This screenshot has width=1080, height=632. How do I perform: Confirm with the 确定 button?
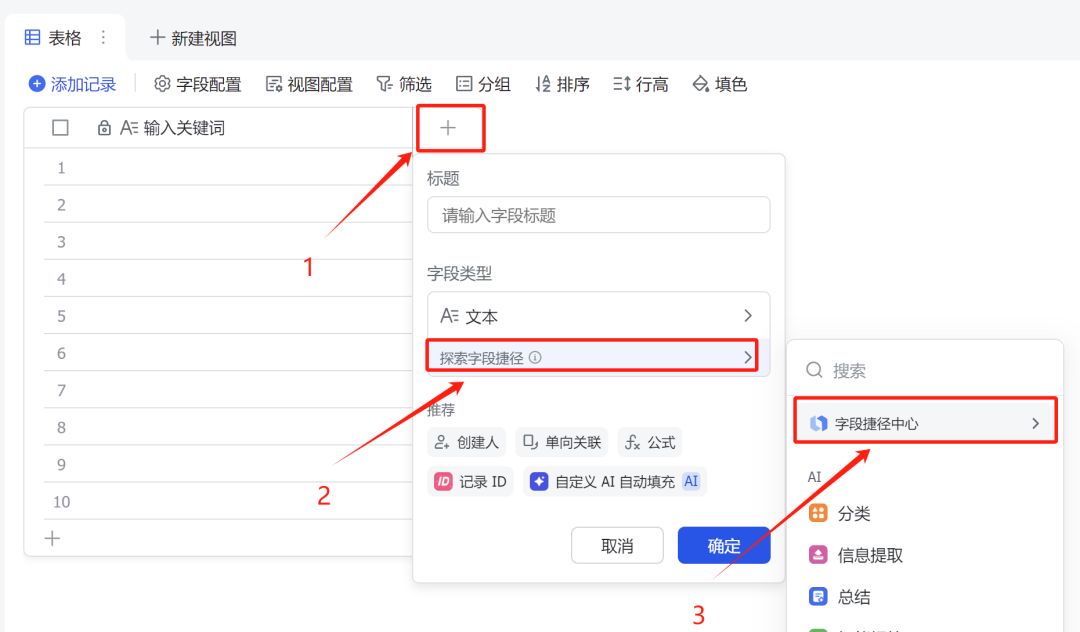724,545
